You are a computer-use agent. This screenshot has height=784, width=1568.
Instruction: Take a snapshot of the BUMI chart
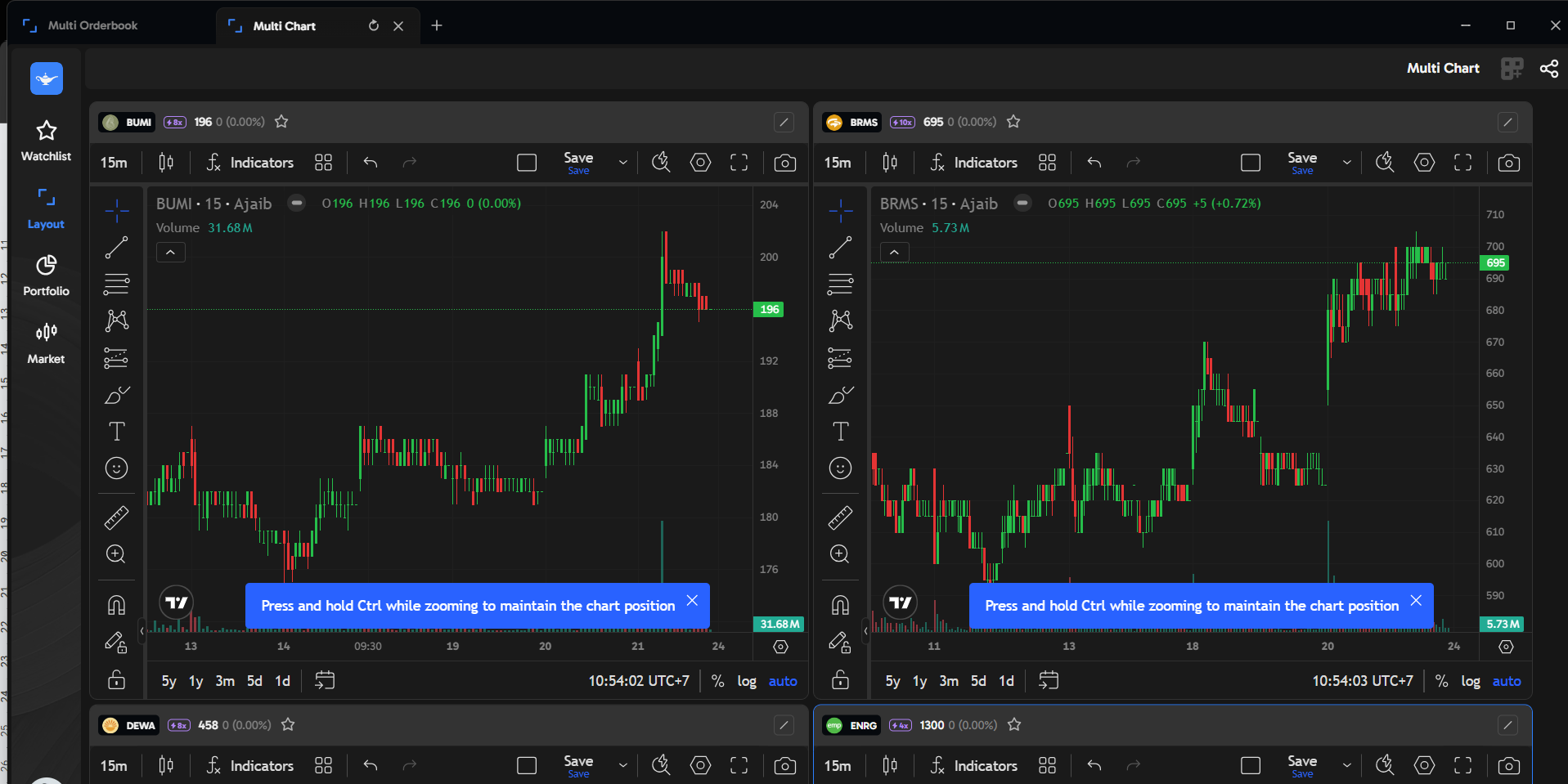click(785, 163)
